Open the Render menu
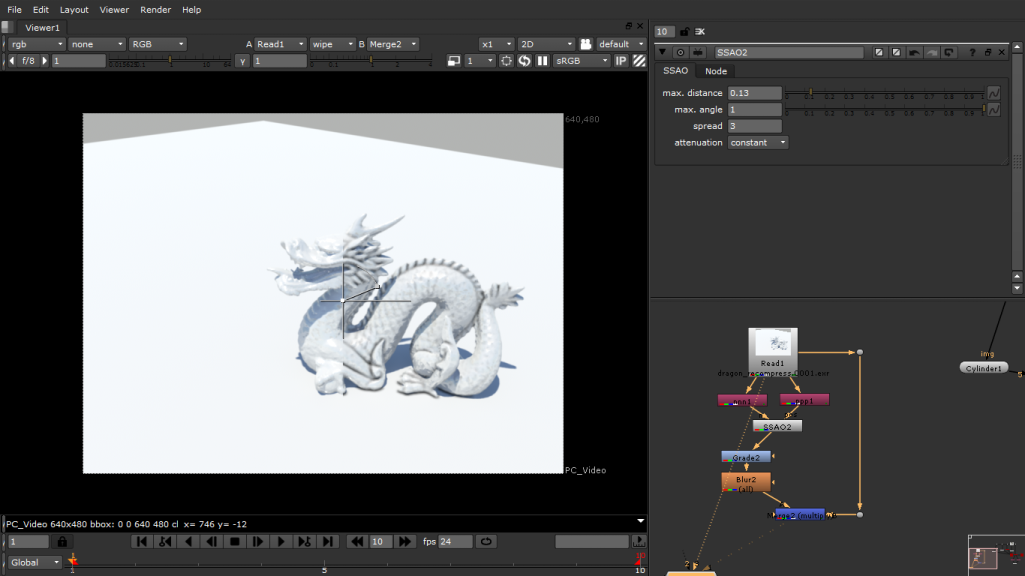Screen dimensions: 1025x576 coord(156,10)
